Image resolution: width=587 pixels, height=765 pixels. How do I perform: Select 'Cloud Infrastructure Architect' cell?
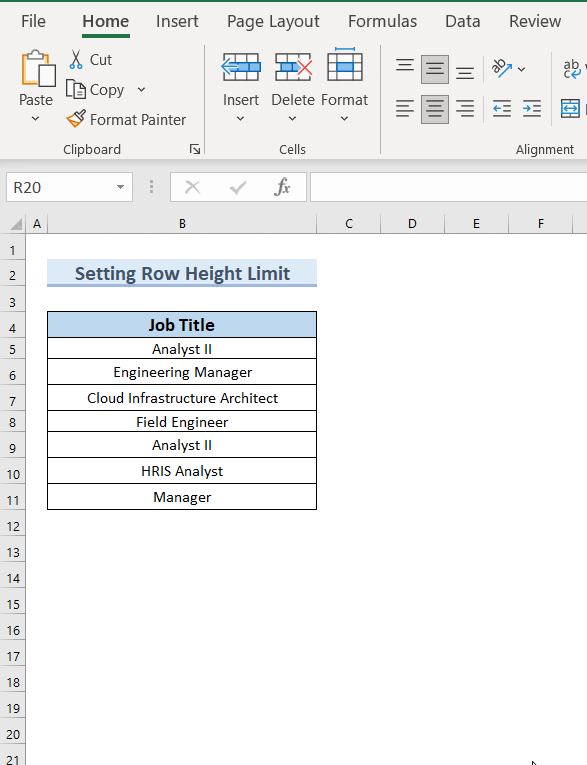click(182, 398)
